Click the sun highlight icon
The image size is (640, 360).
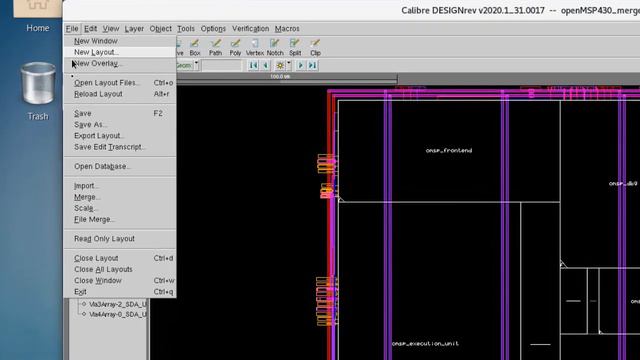pyautogui.click(x=280, y=65)
